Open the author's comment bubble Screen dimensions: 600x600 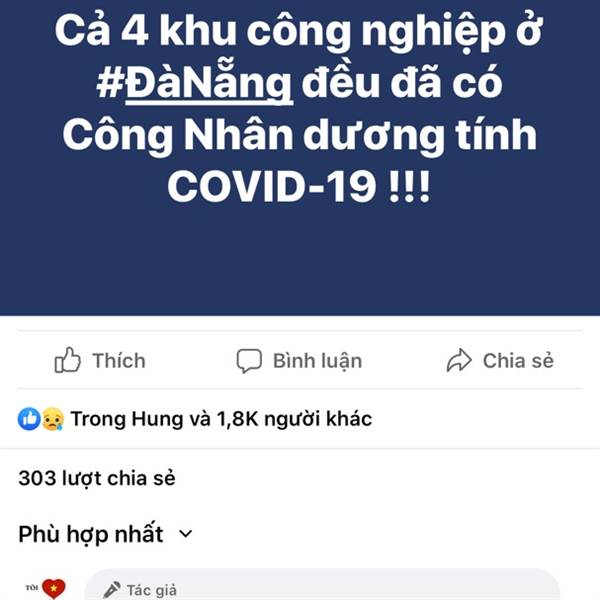coord(321,584)
